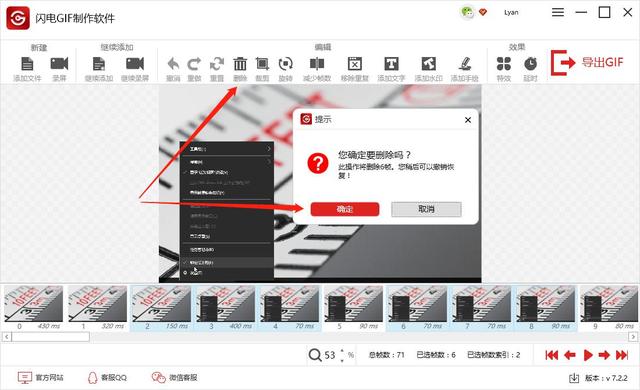Open the 延时 delay clock tool
The image size is (640, 390).
click(x=530, y=64)
